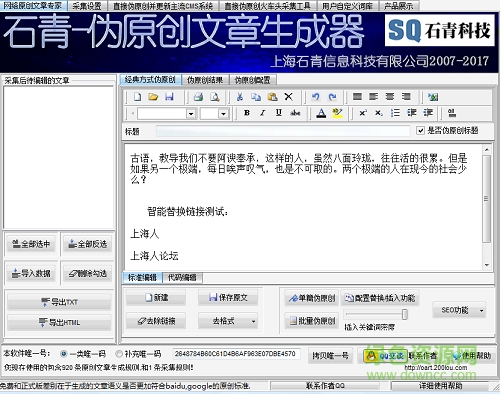This screenshot has width=500, height=394.
Task: Switch to 代码编辑 editor mode tab
Action: point(182,277)
